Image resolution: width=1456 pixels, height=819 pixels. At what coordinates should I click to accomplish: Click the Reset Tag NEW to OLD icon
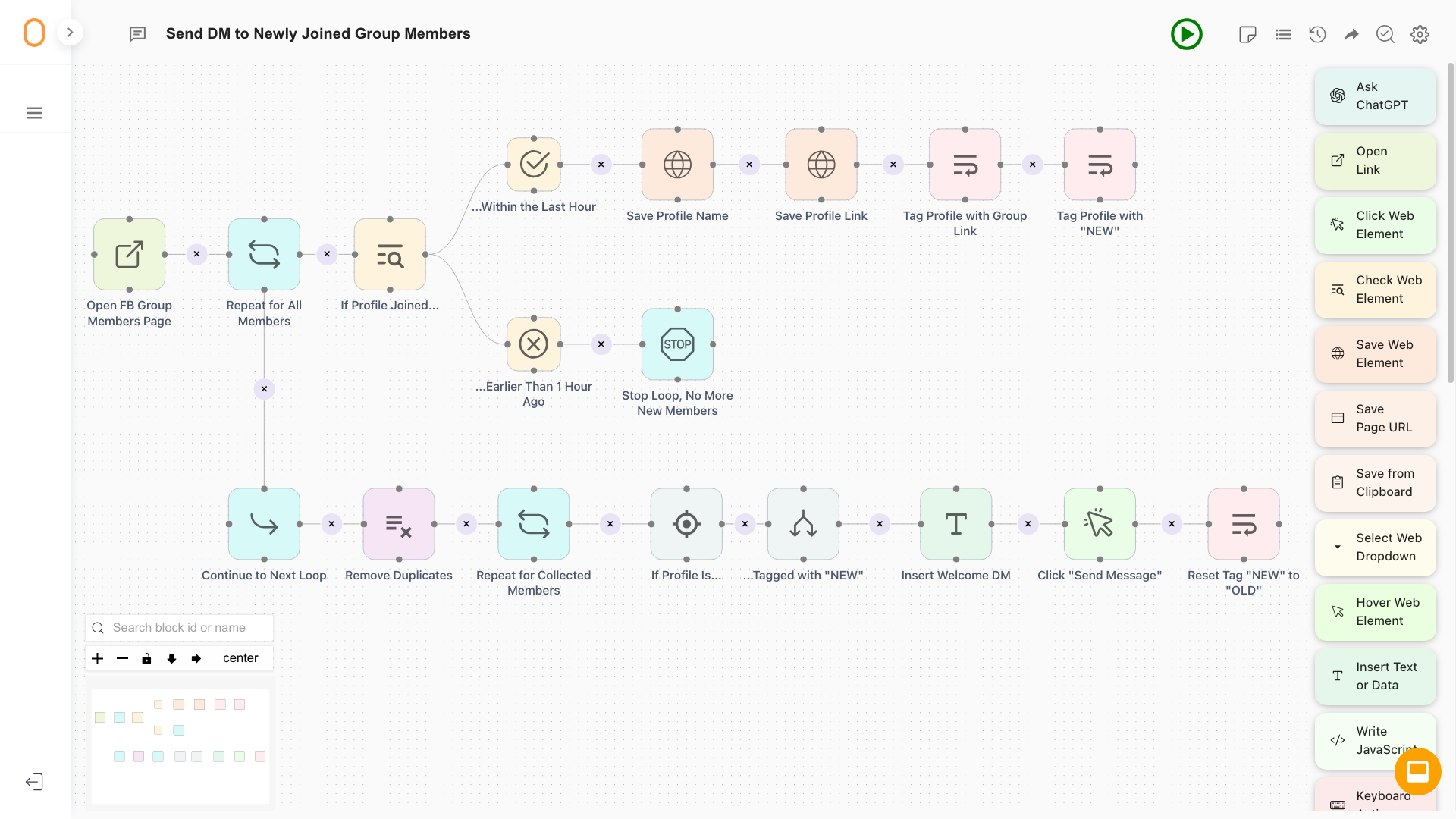click(x=1244, y=524)
